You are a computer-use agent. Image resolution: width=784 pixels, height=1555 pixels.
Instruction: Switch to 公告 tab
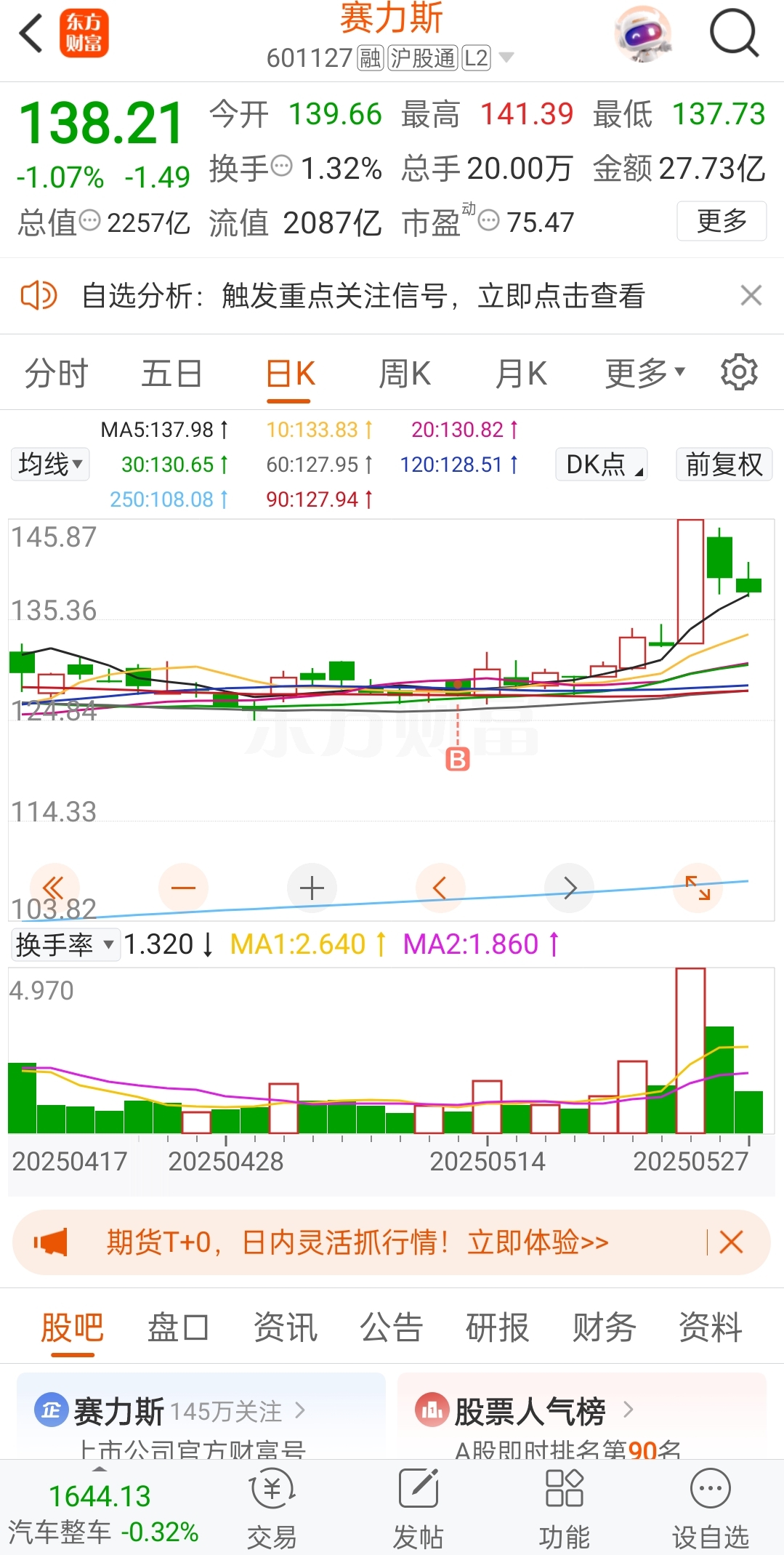pos(392,1327)
